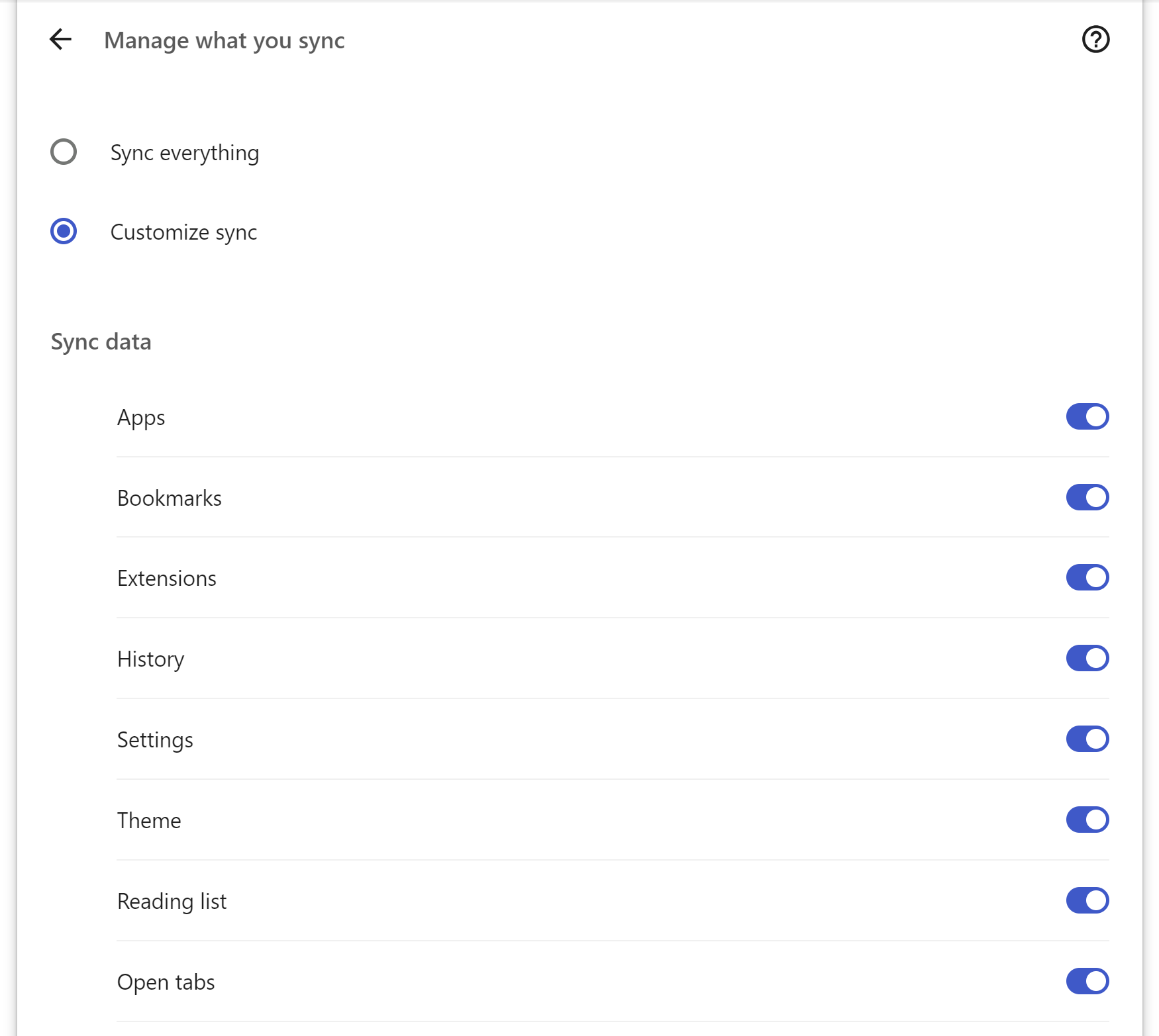Turn off Theme syncing
This screenshot has width=1159, height=1036.
click(x=1087, y=820)
